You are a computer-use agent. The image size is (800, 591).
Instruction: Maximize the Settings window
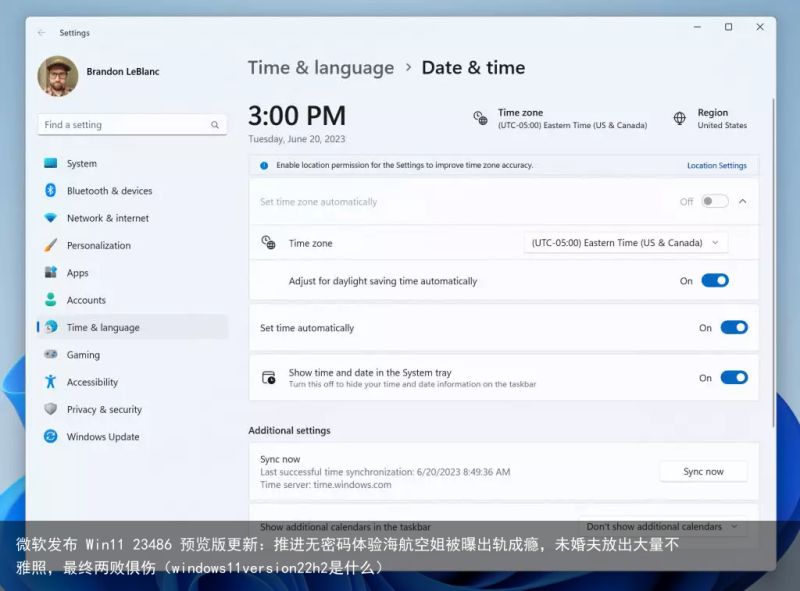pos(729,27)
